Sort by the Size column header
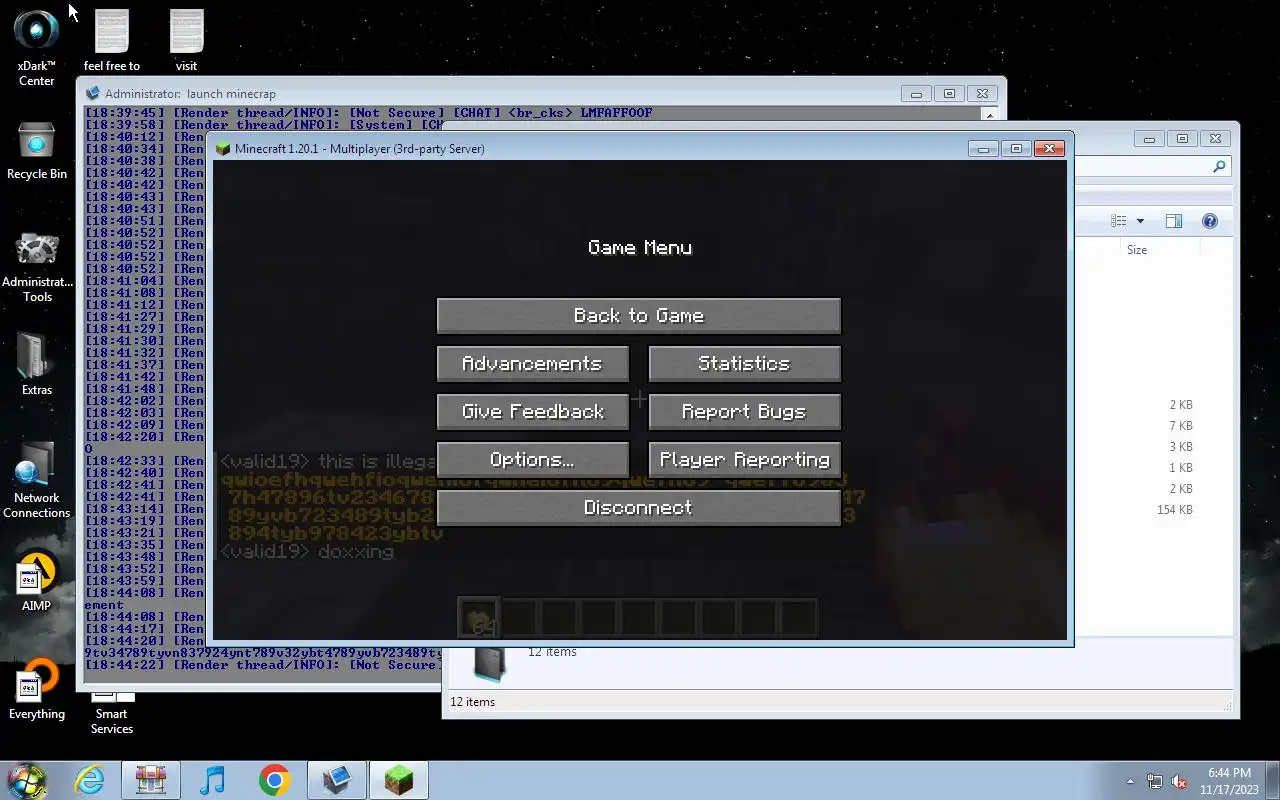This screenshot has height=800, width=1280. (x=1137, y=250)
